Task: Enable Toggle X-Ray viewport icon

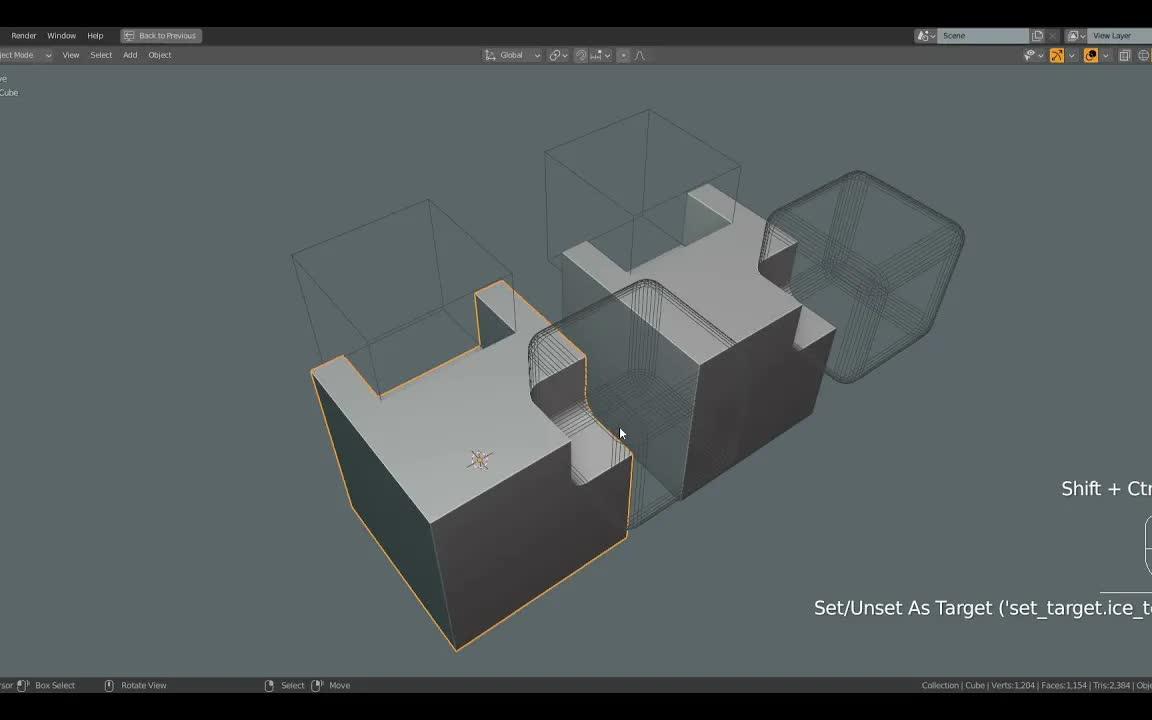Action: tap(1125, 55)
